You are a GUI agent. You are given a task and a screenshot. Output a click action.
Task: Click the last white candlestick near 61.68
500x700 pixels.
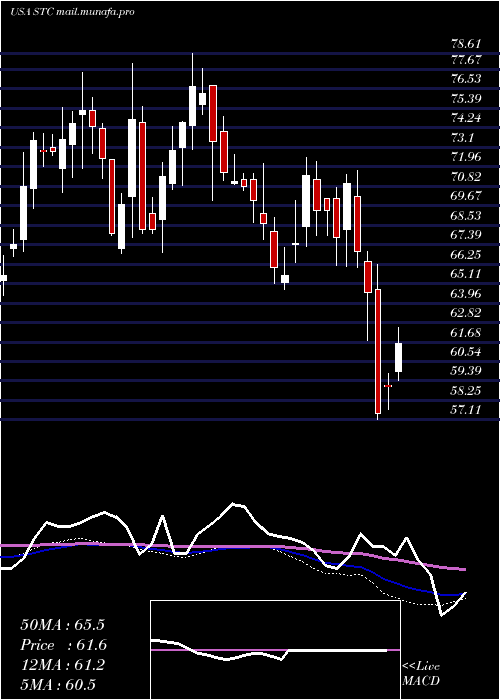[398, 357]
